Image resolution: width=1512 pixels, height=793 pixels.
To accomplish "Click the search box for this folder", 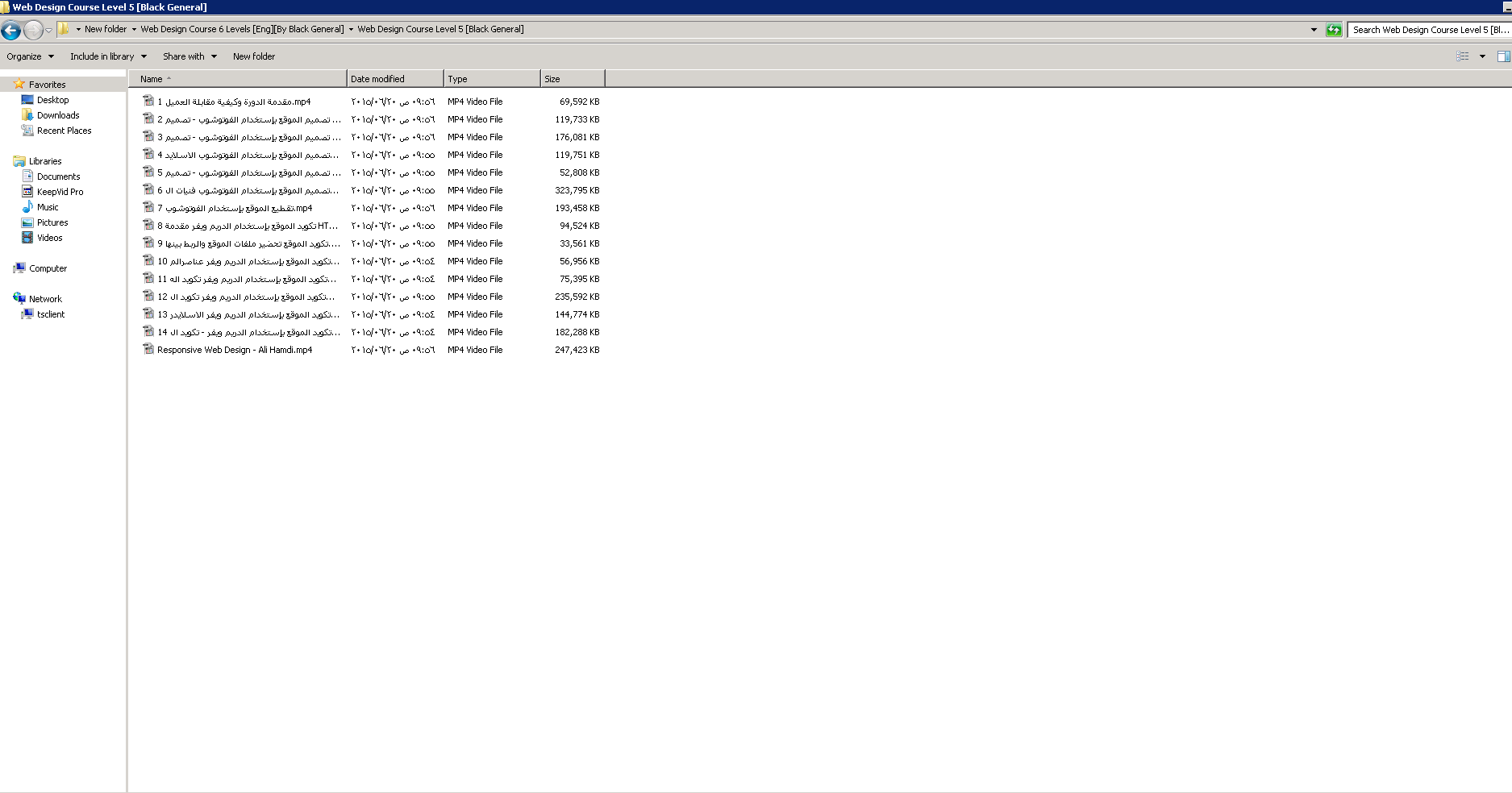I will coord(1428,30).
